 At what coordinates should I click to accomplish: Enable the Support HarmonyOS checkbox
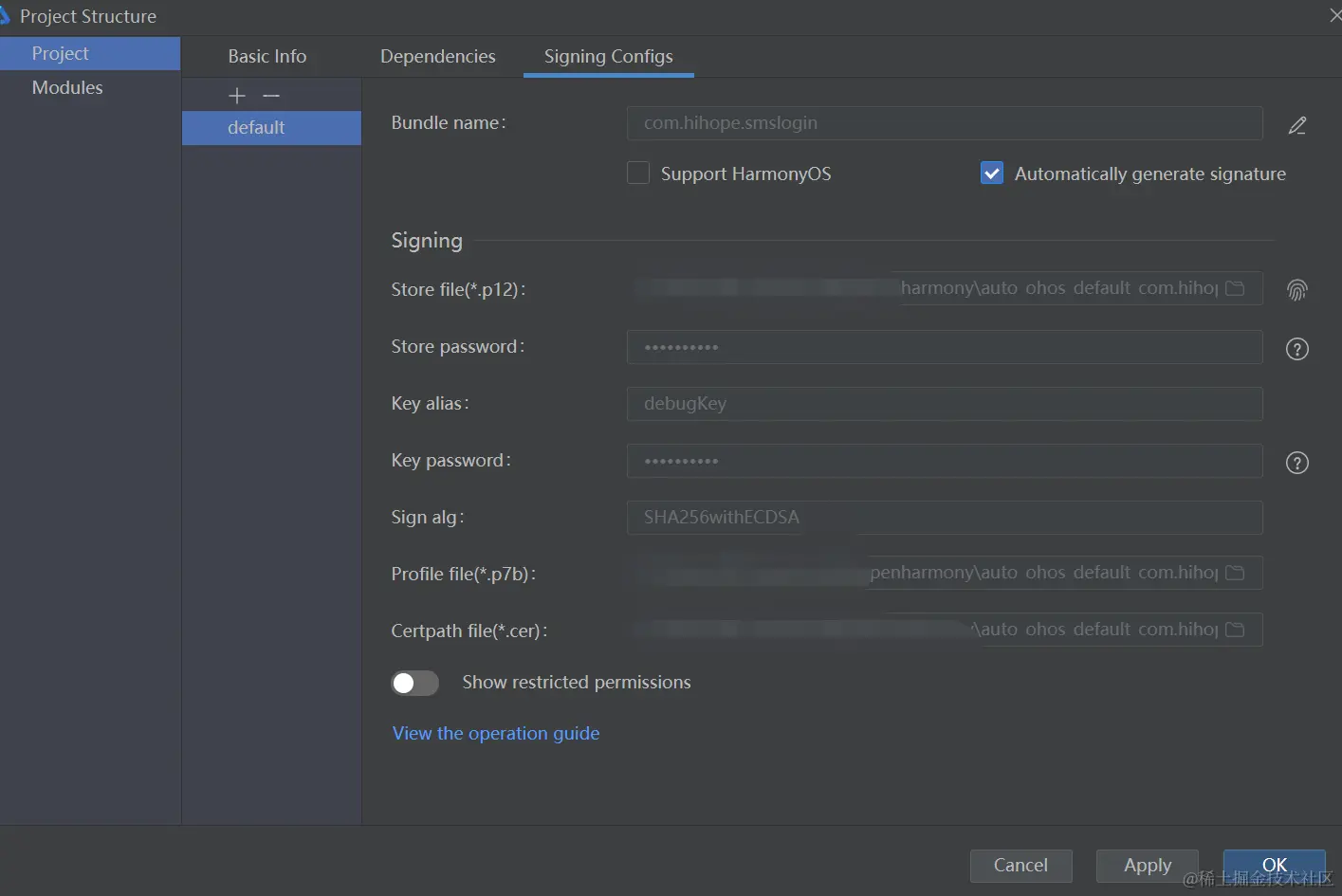click(638, 173)
